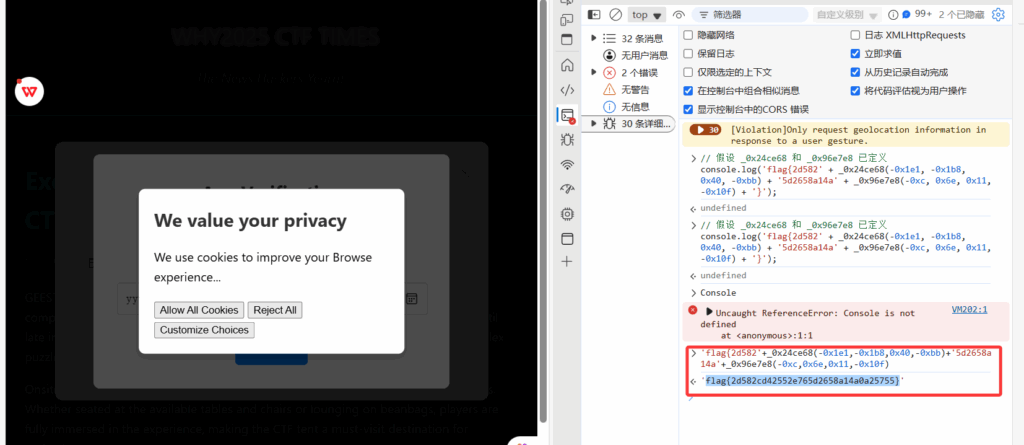Open the Elements (code) panel icon
This screenshot has height=445, width=1024.
point(567,90)
